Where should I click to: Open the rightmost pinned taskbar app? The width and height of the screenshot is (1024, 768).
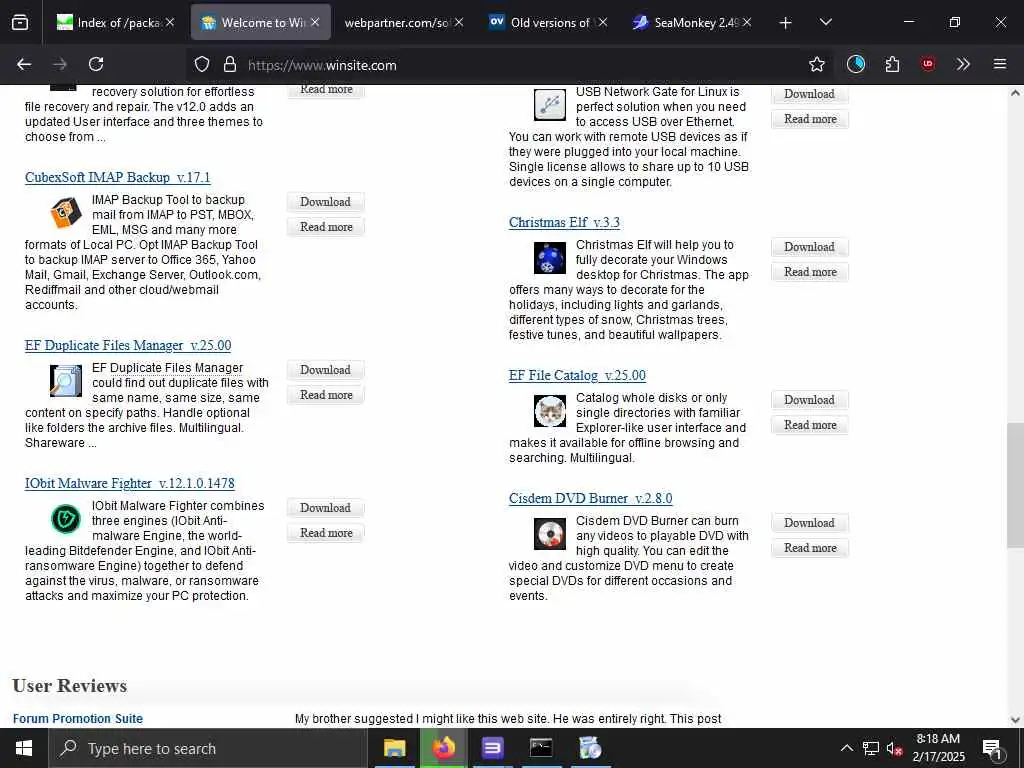tap(590, 748)
